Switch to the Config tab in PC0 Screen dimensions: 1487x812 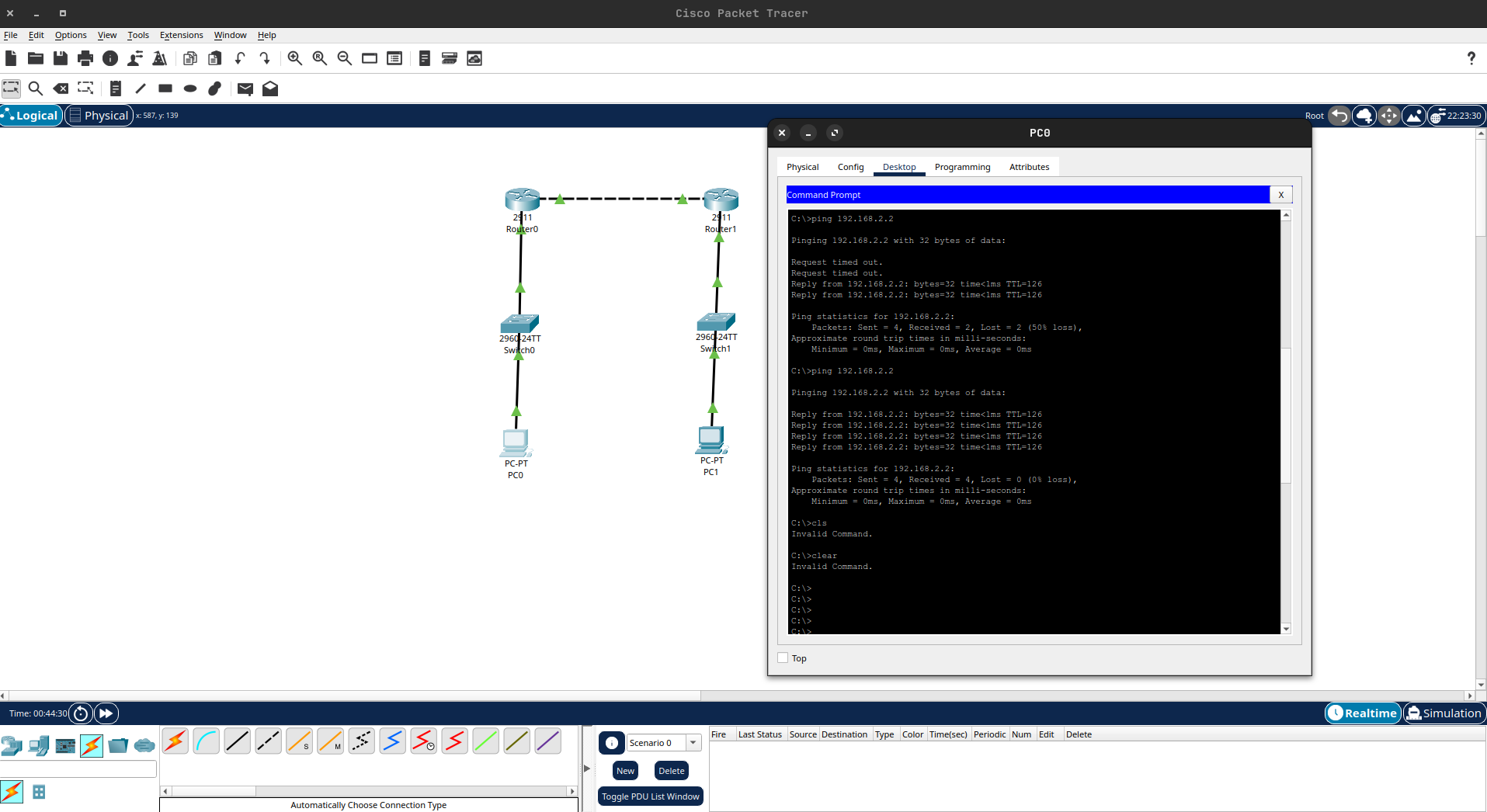click(x=850, y=167)
